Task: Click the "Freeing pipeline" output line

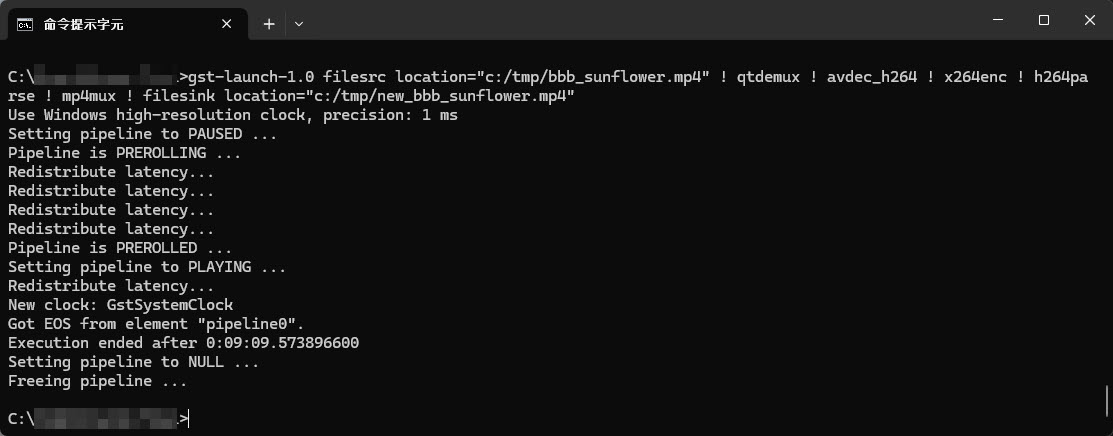Action: (97, 381)
